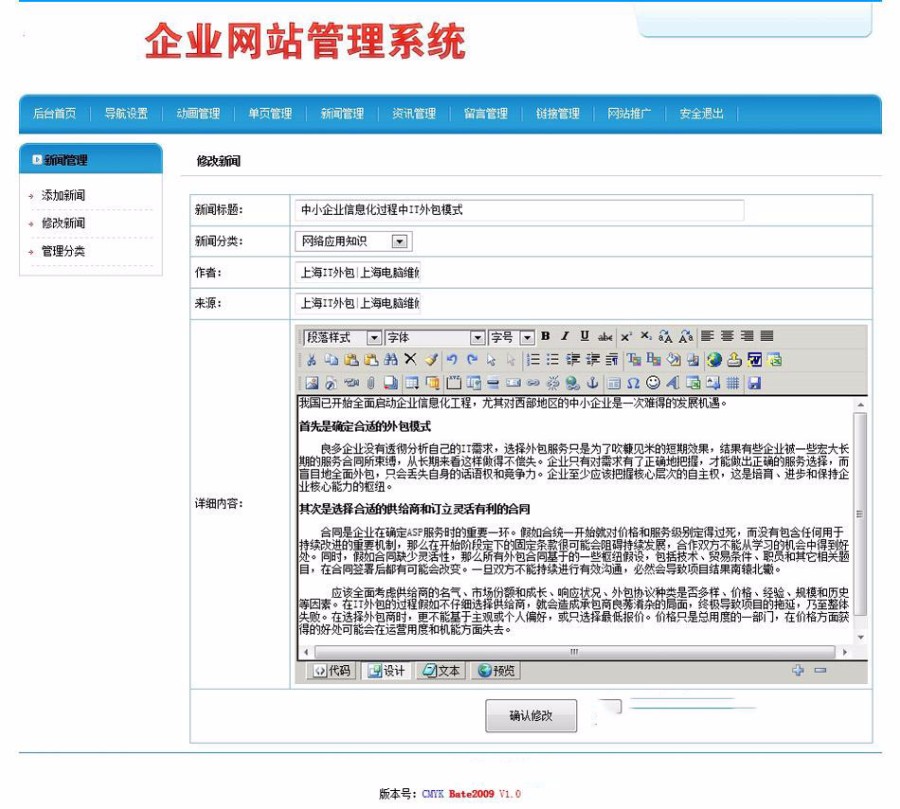Click the anchor icon

coord(592,383)
